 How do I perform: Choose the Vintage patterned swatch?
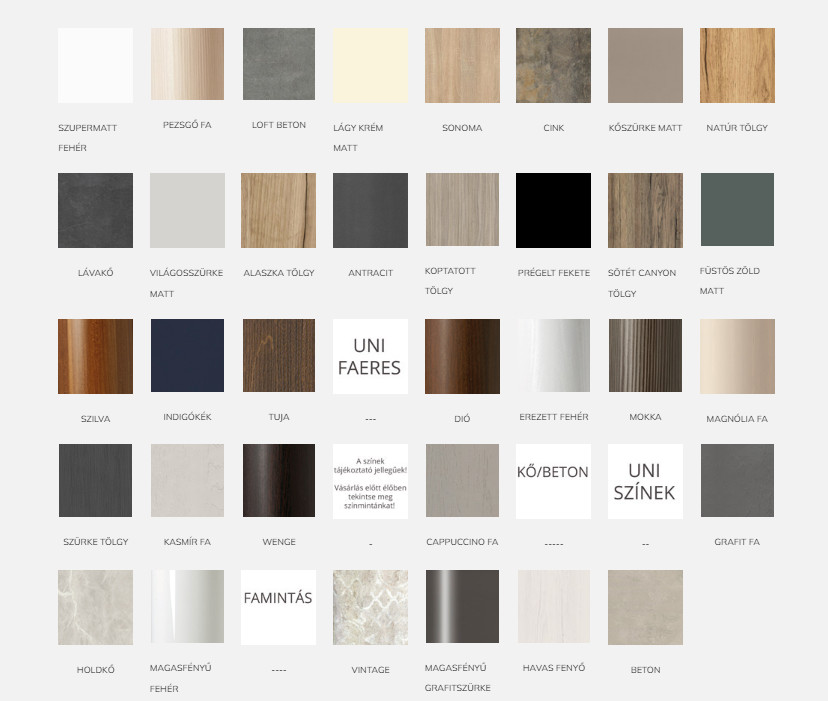point(370,607)
